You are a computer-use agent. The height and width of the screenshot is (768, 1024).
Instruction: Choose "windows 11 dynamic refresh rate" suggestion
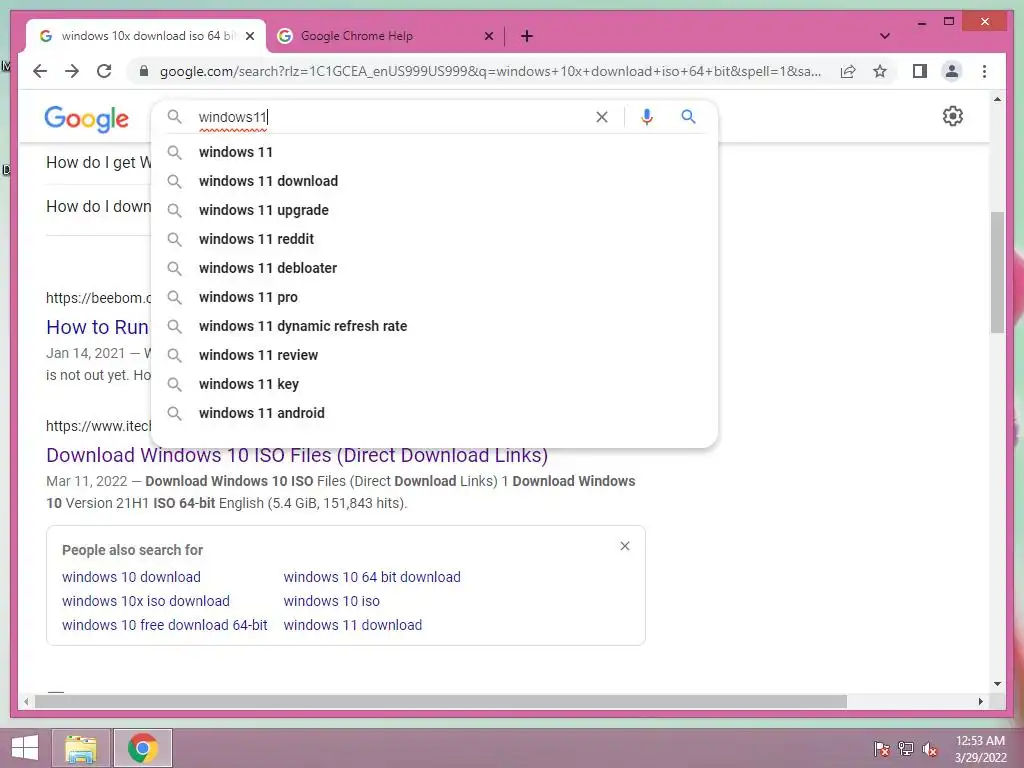[434, 326]
